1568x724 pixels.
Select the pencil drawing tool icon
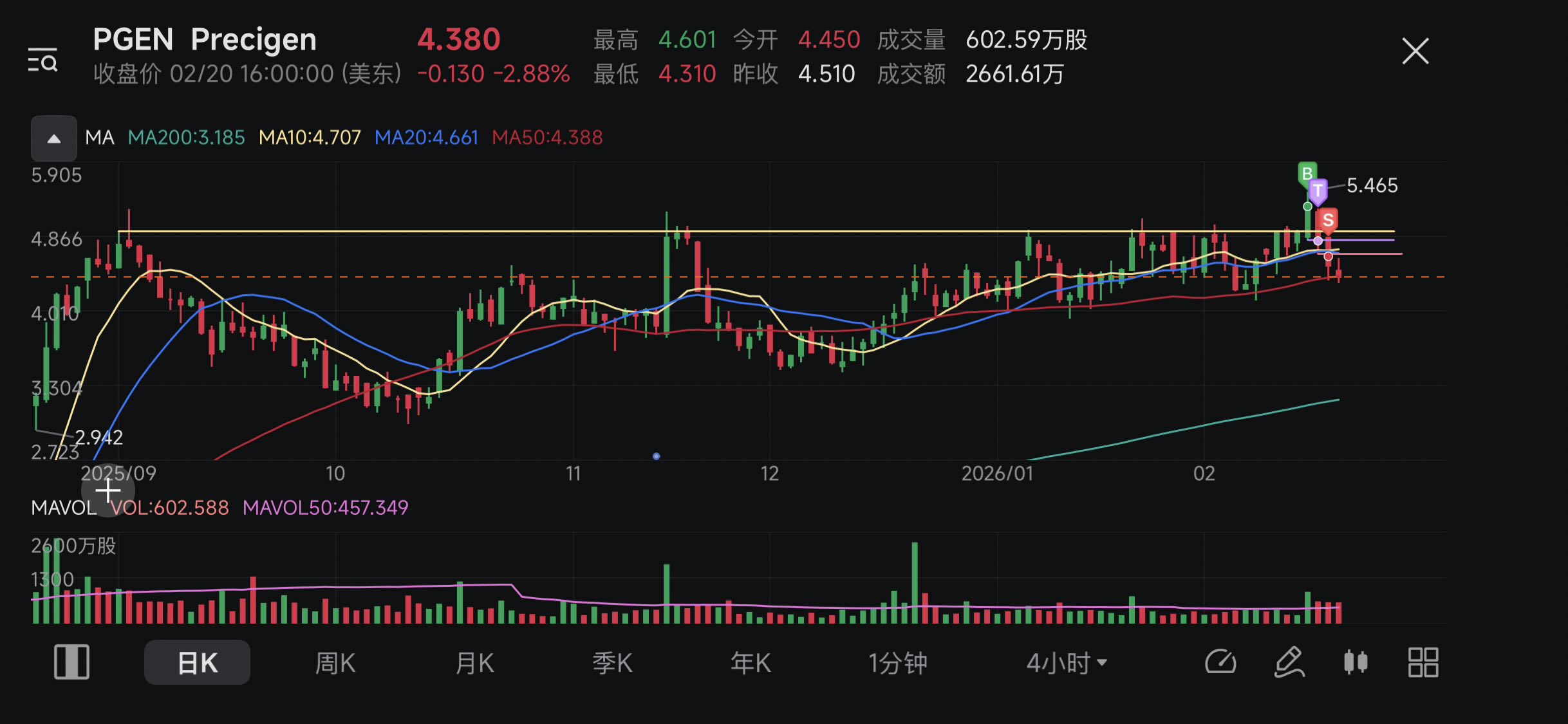coord(1289,662)
